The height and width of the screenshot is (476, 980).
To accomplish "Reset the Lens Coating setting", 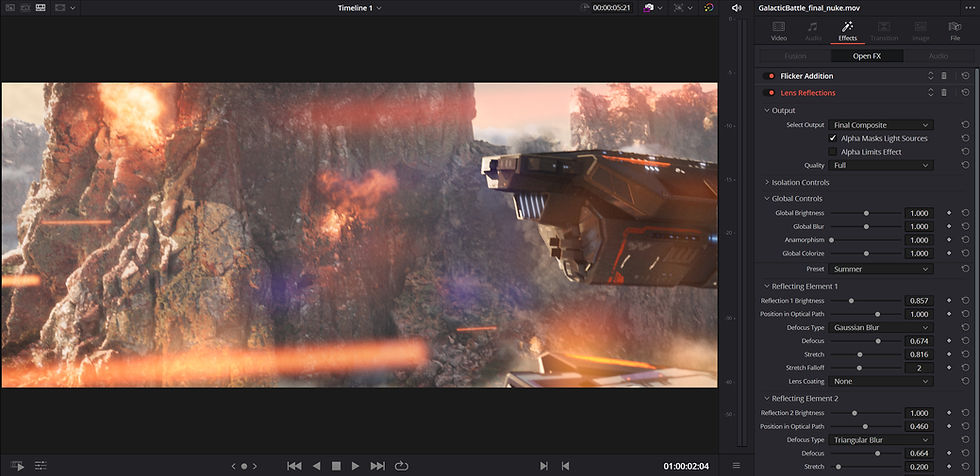I will 966,381.
